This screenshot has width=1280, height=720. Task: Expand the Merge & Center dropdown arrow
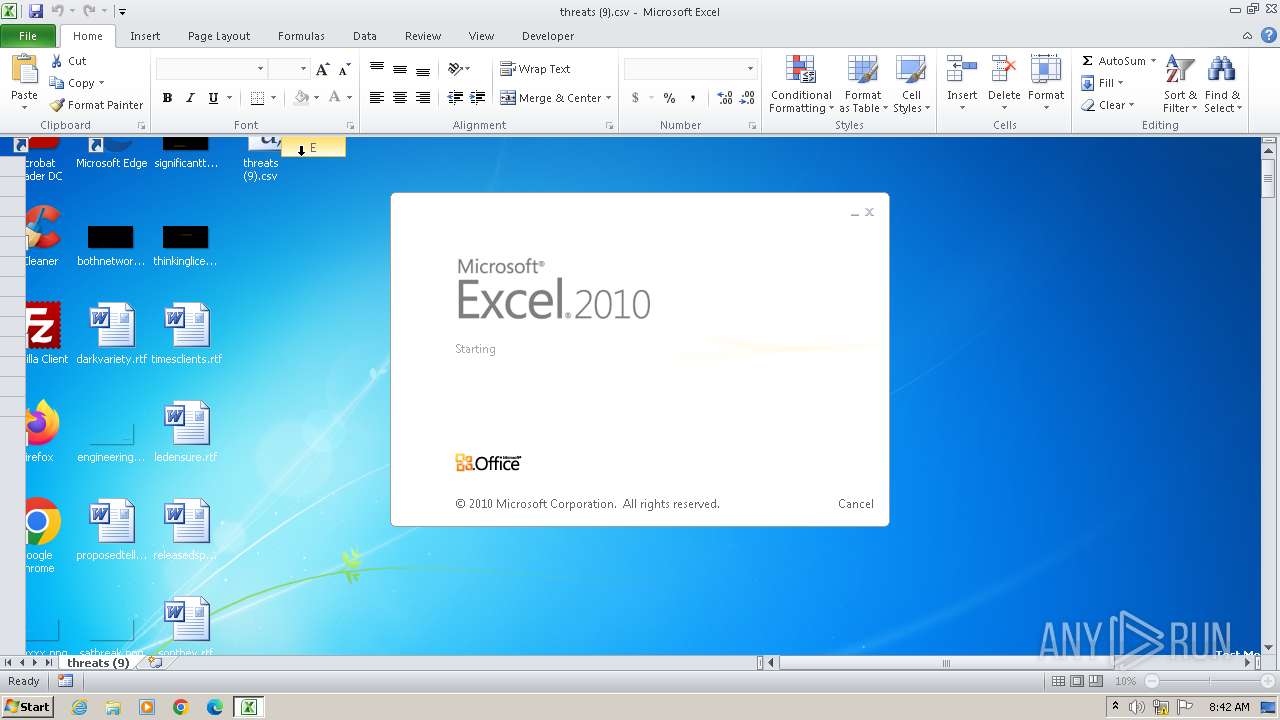point(609,98)
